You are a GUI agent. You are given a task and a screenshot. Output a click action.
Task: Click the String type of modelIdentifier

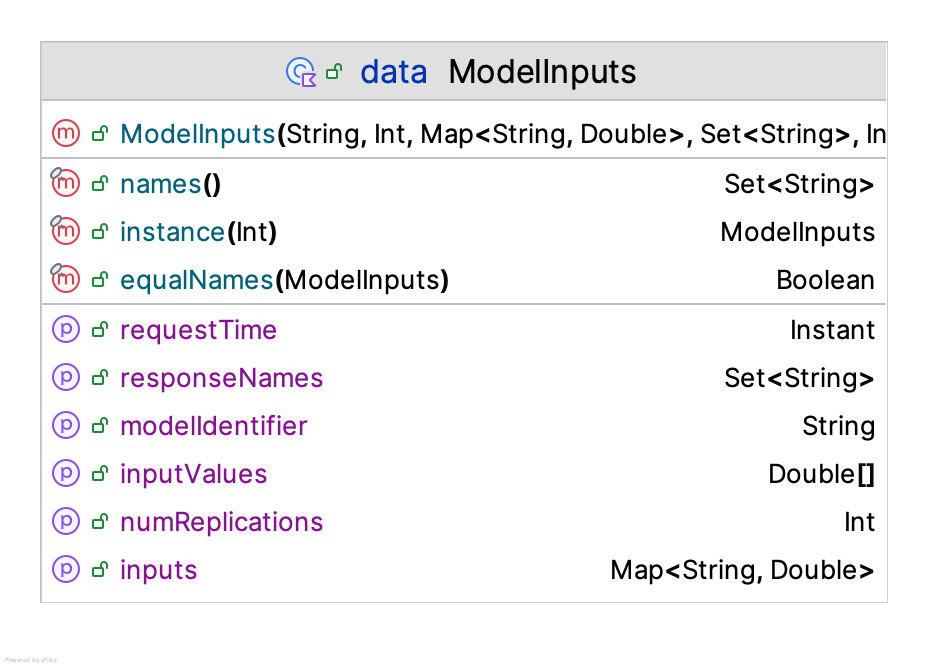pyautogui.click(x=839, y=426)
